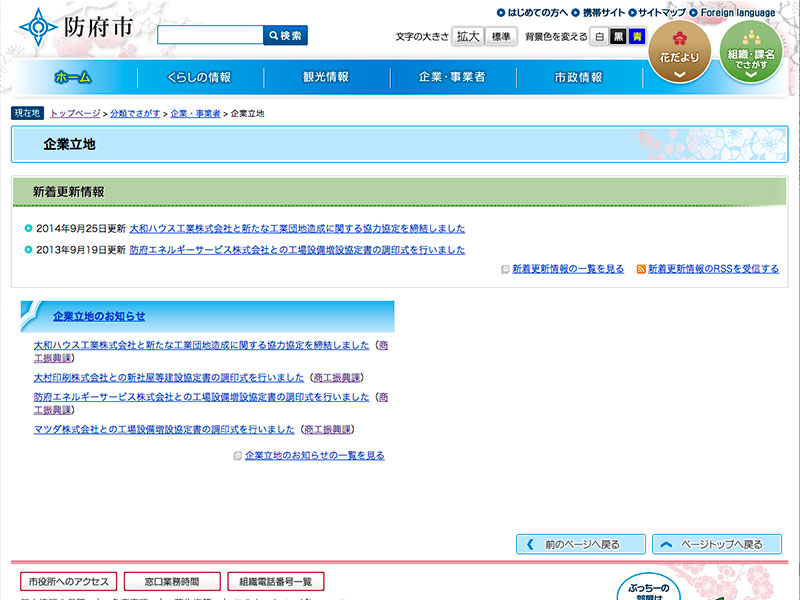Click the 分類でさがす breadcrumb link
The height and width of the screenshot is (600, 800).
tap(135, 113)
